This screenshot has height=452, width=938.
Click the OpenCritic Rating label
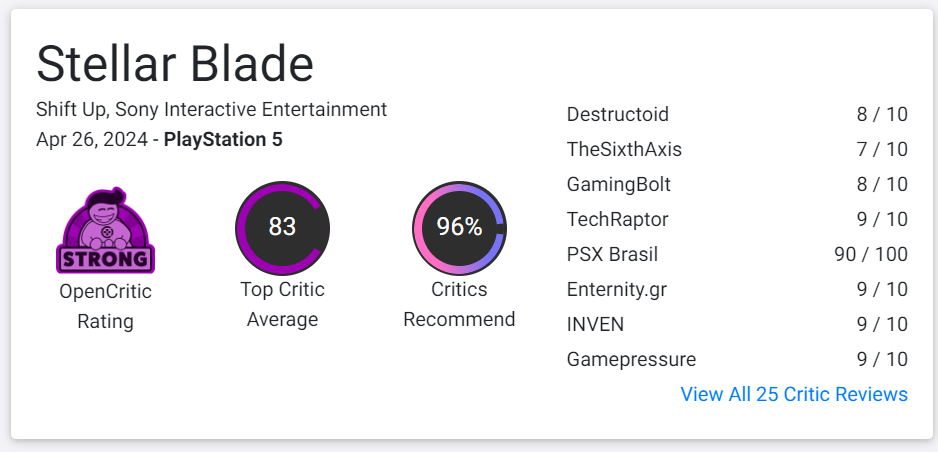(105, 306)
